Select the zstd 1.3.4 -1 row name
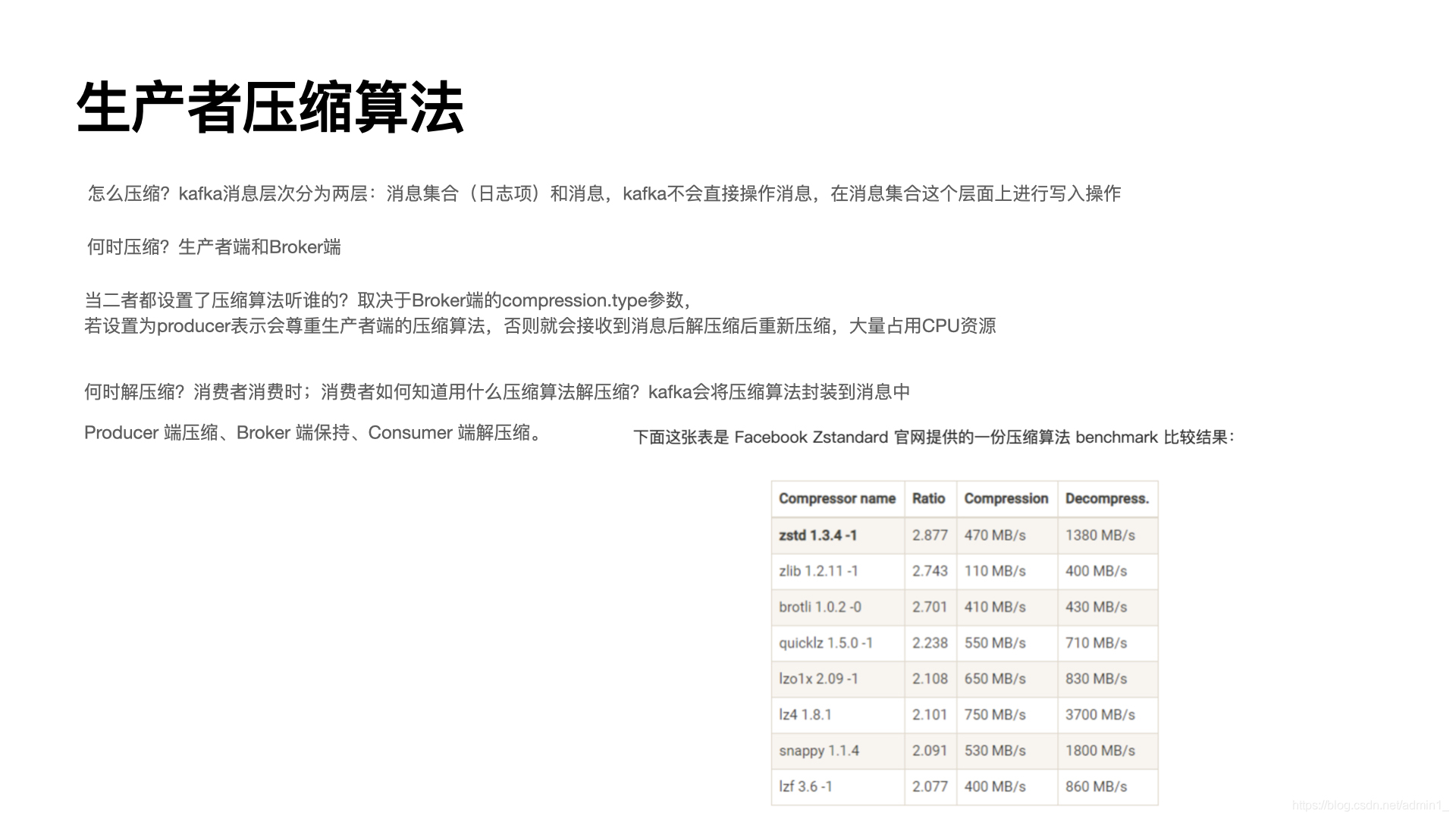1456x819 pixels. click(817, 535)
